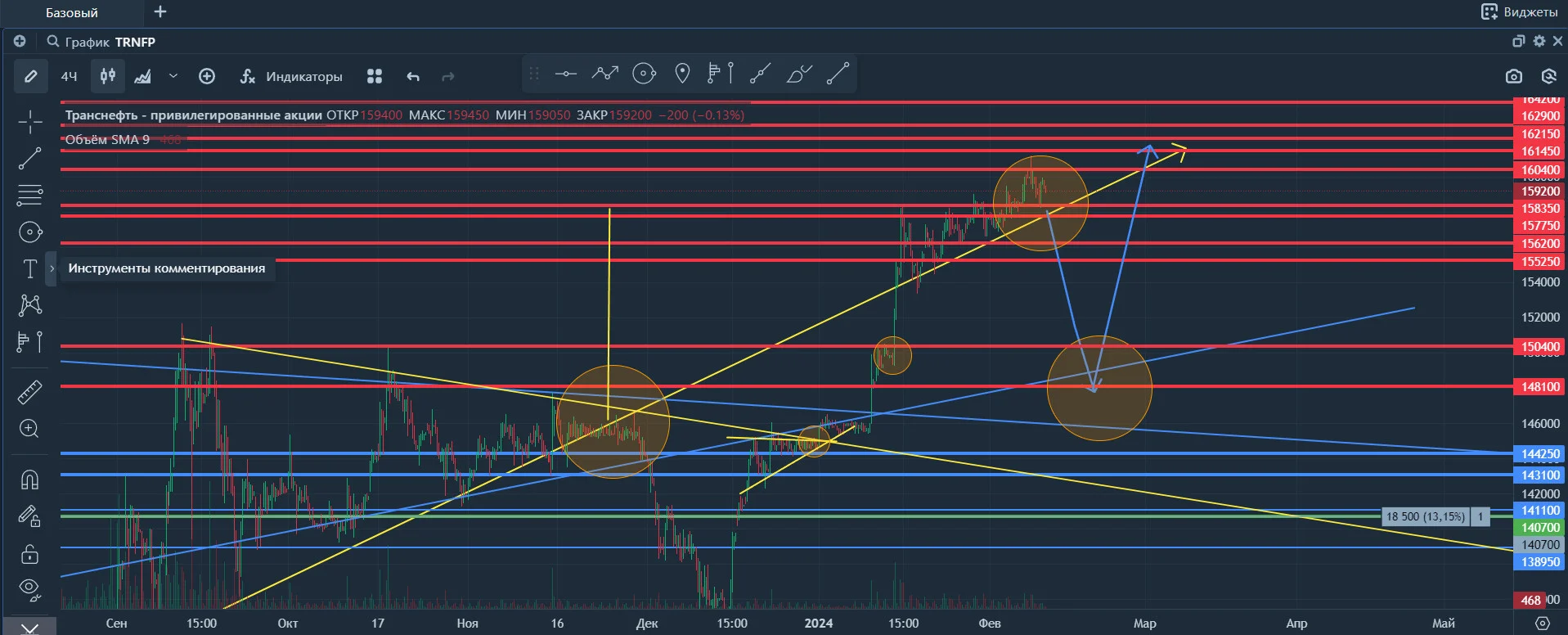Screen dimensions: 1568x635
Task: Click the 2024 date label on time axis
Action: (x=818, y=624)
